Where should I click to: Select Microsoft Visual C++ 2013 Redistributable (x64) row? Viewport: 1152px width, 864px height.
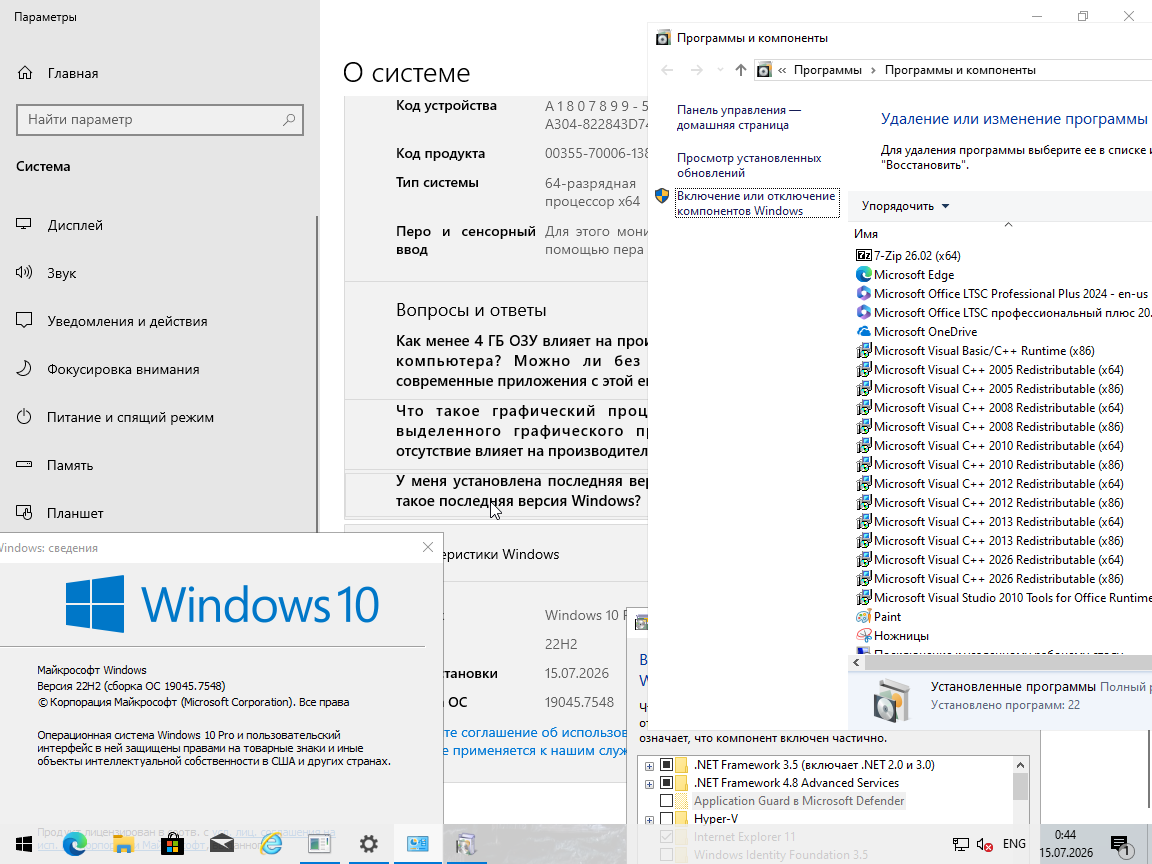point(990,522)
